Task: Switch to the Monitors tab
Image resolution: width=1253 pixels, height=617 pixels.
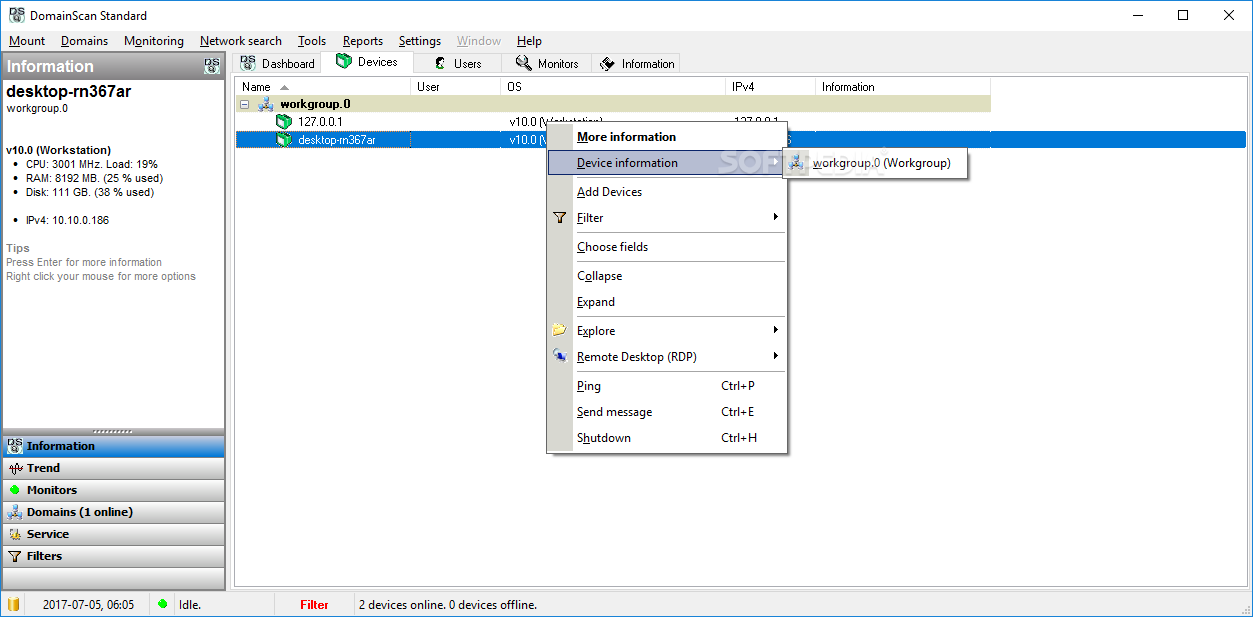Action: tap(547, 63)
